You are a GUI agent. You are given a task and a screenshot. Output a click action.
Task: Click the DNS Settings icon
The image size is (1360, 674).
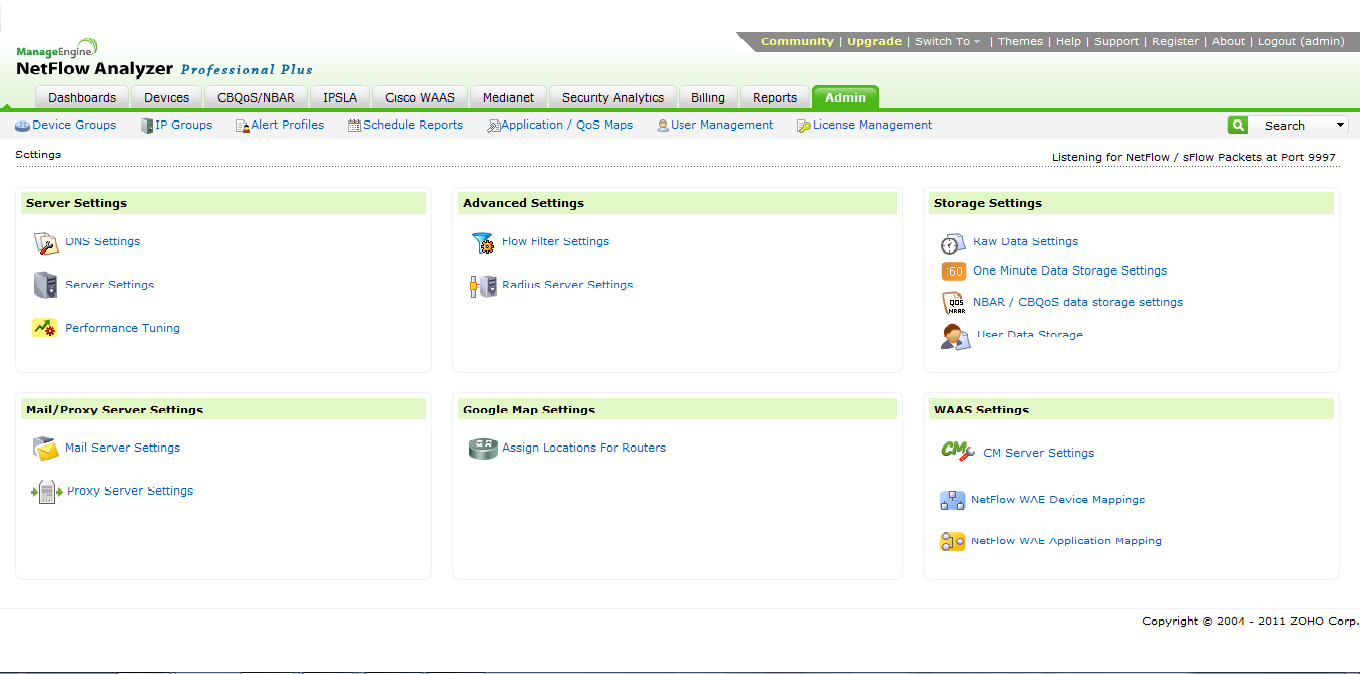click(46, 243)
